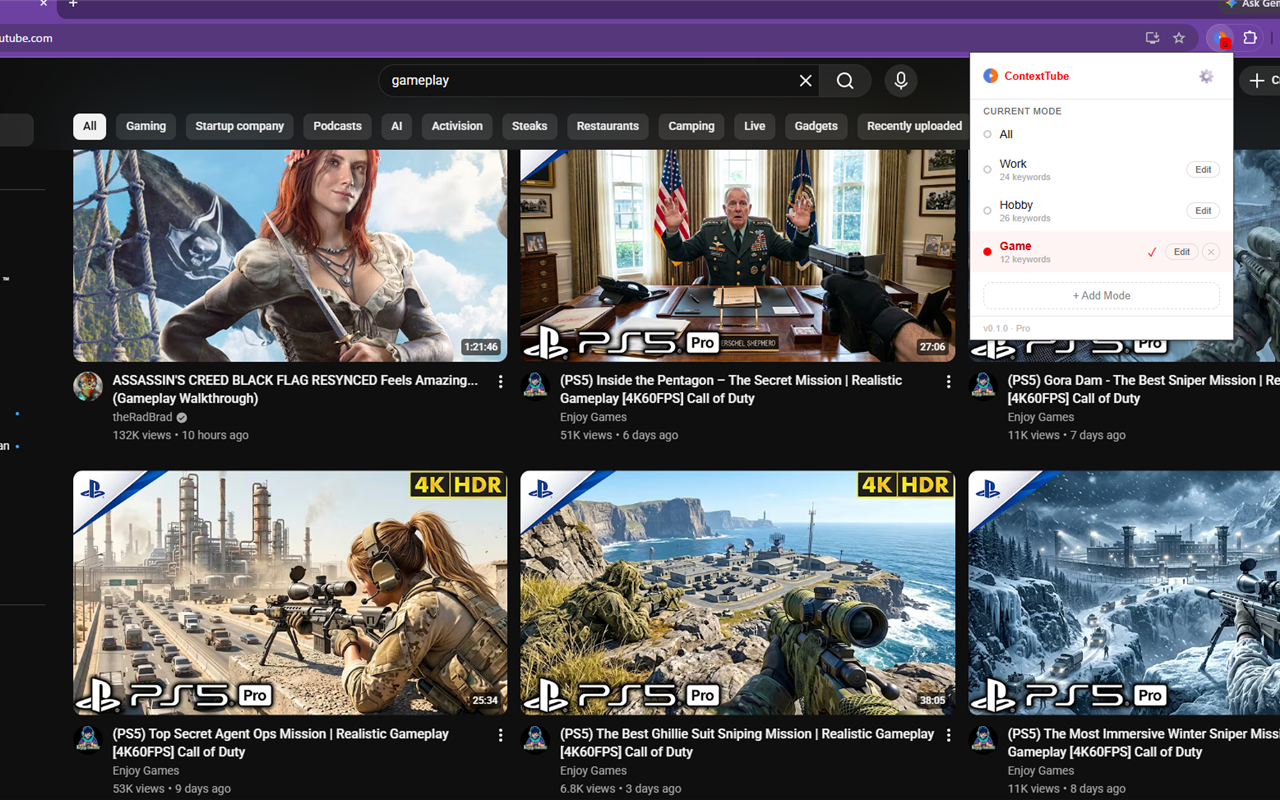Filter results by Startup company chip
The width and height of the screenshot is (1280, 800).
[x=240, y=126]
